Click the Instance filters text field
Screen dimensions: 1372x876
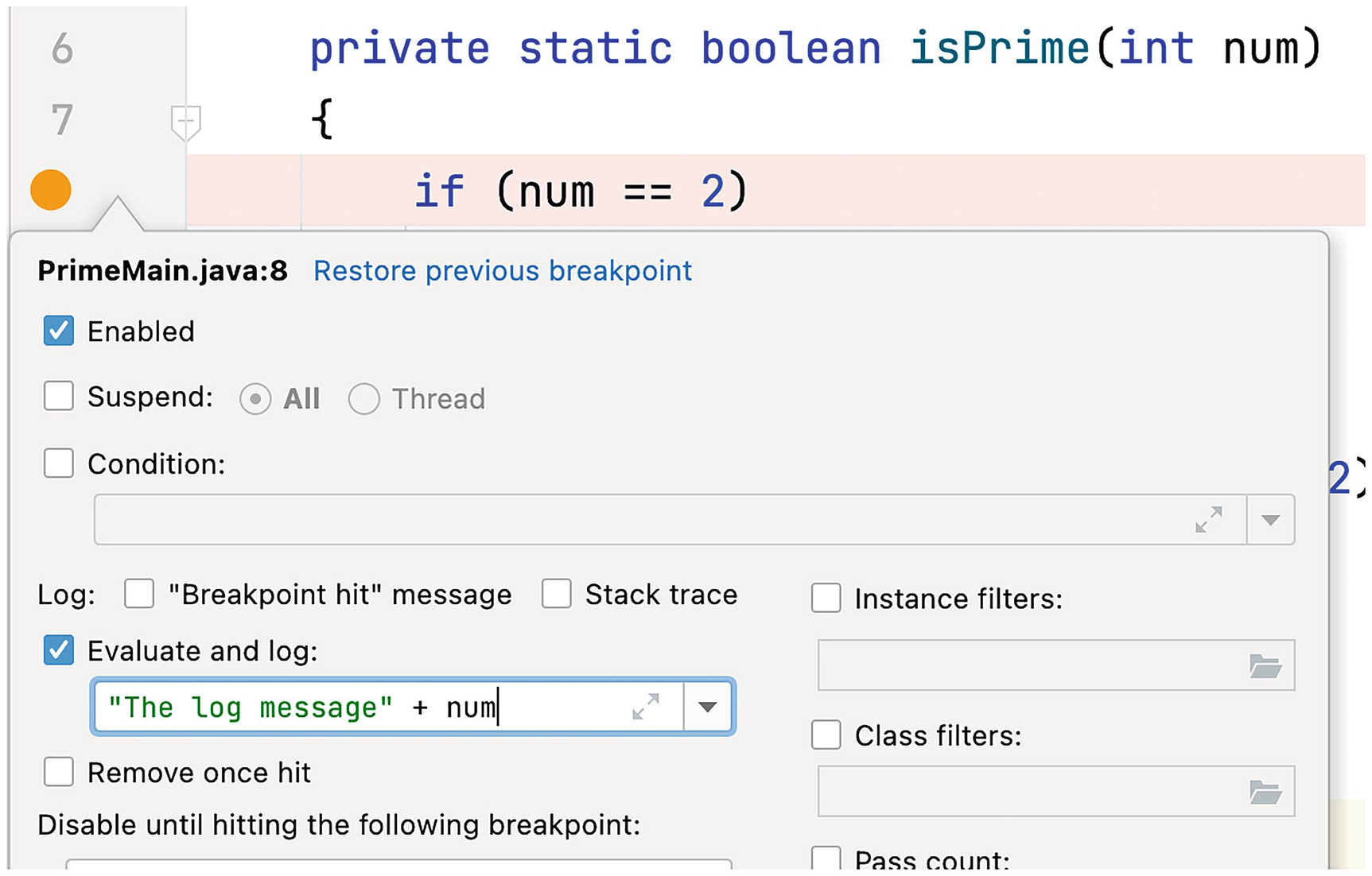click(1026, 666)
